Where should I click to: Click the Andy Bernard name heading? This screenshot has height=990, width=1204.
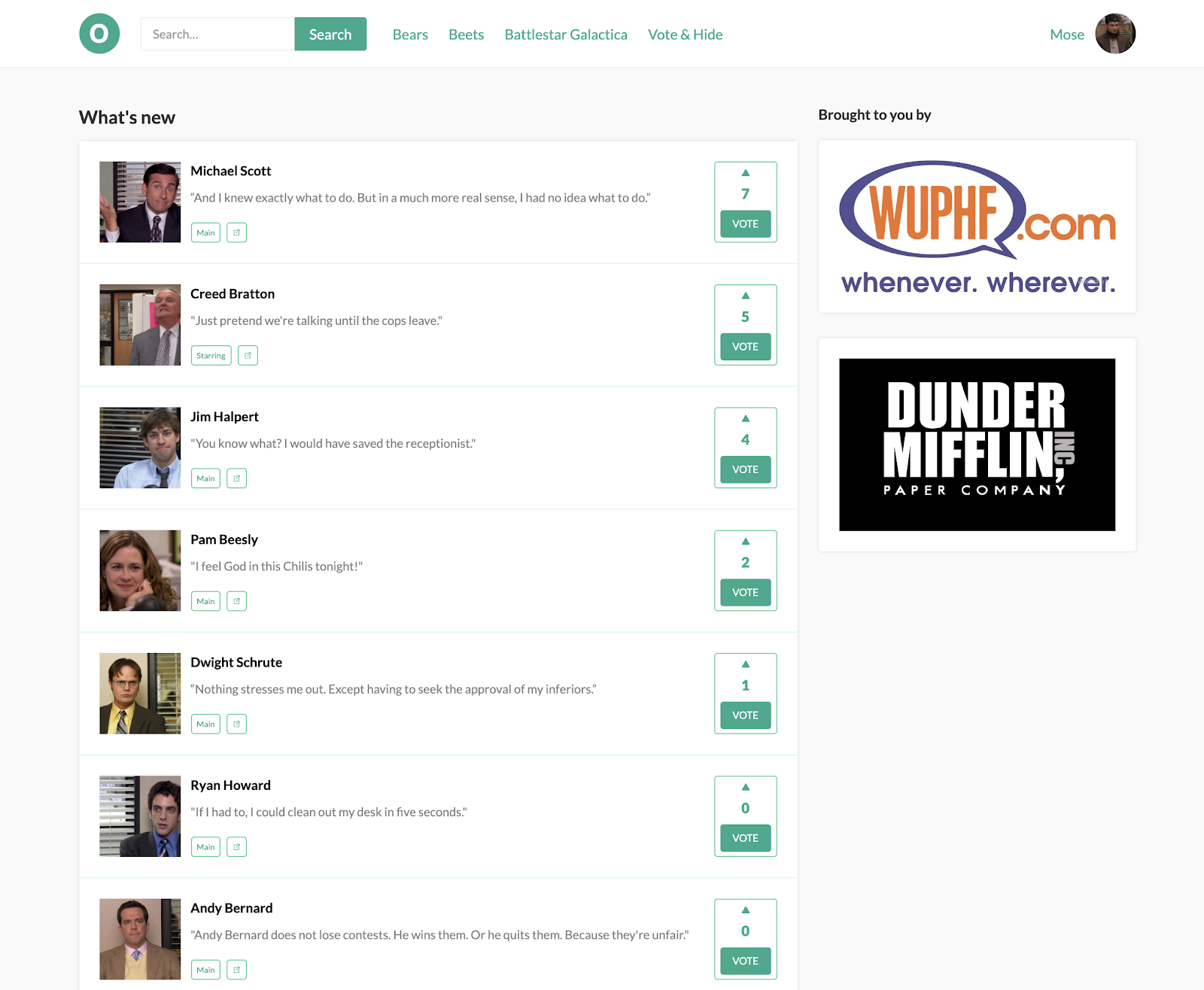pyautogui.click(x=231, y=908)
